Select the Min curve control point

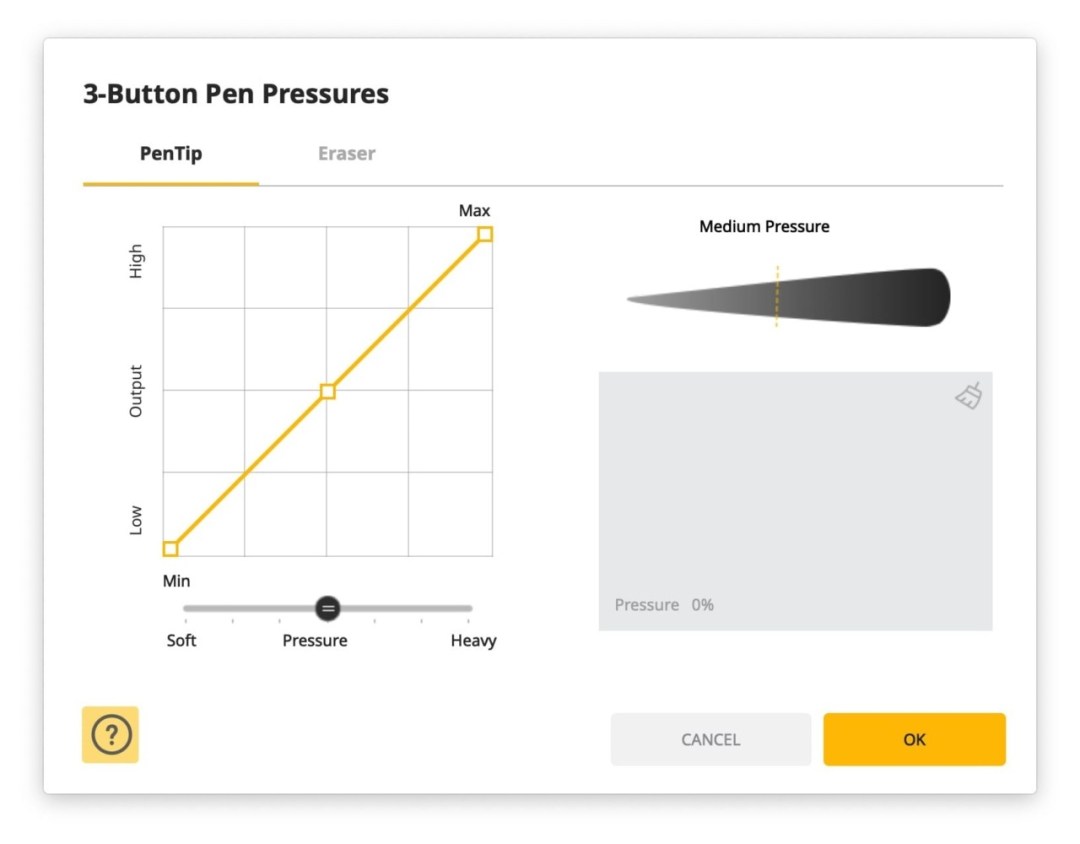click(x=171, y=548)
